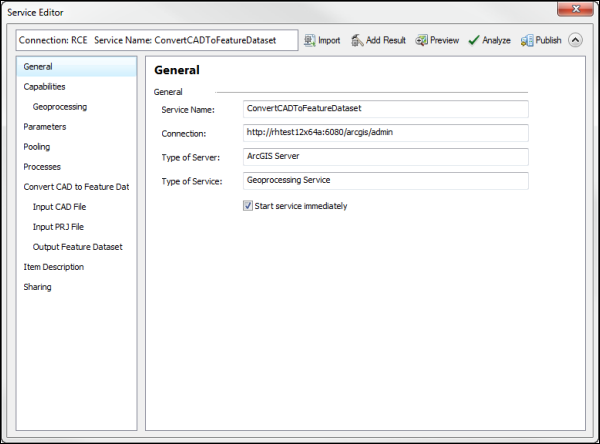Open the Capabilities section
600x444 pixels.
click(44, 87)
